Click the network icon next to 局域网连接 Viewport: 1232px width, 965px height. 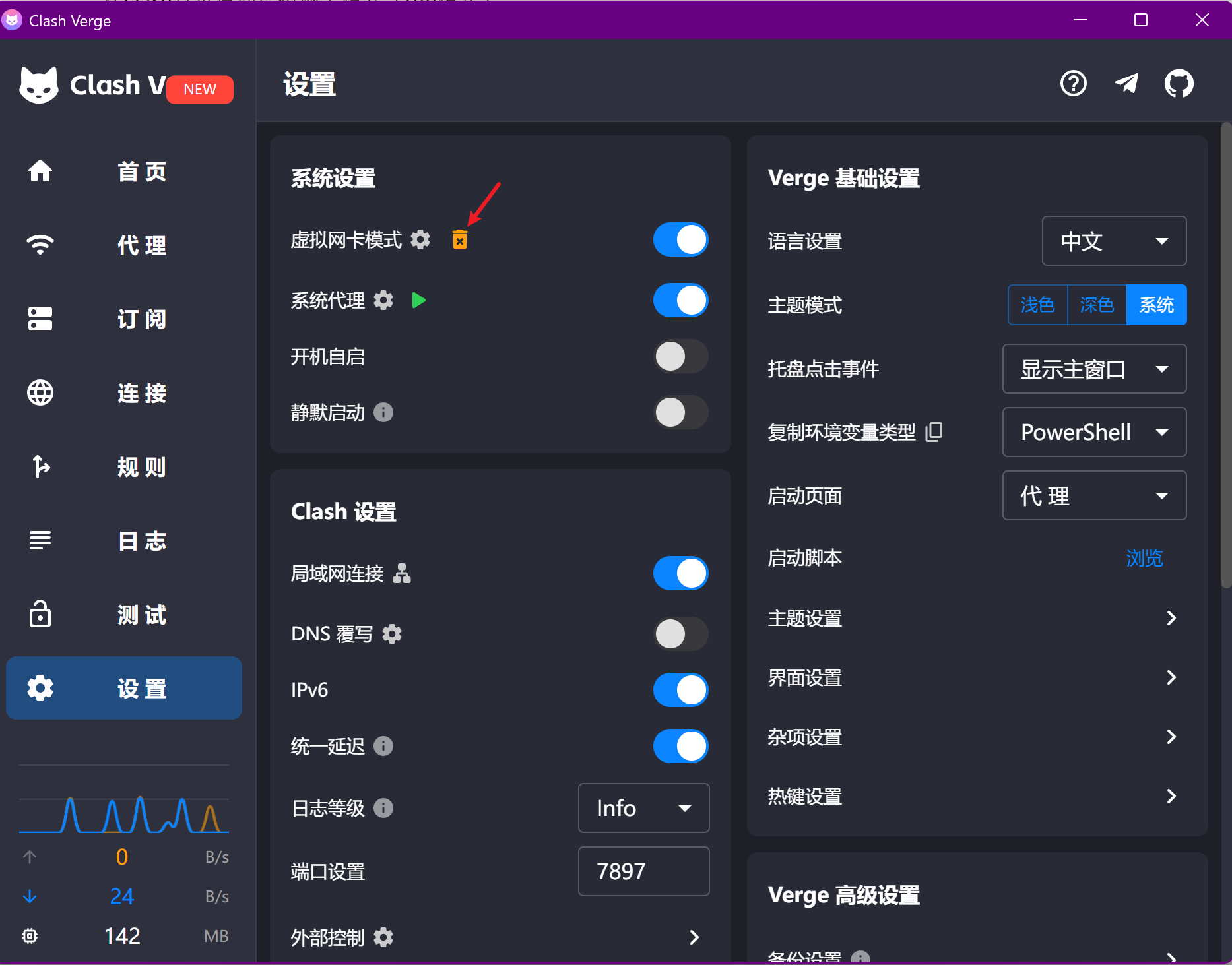(402, 574)
